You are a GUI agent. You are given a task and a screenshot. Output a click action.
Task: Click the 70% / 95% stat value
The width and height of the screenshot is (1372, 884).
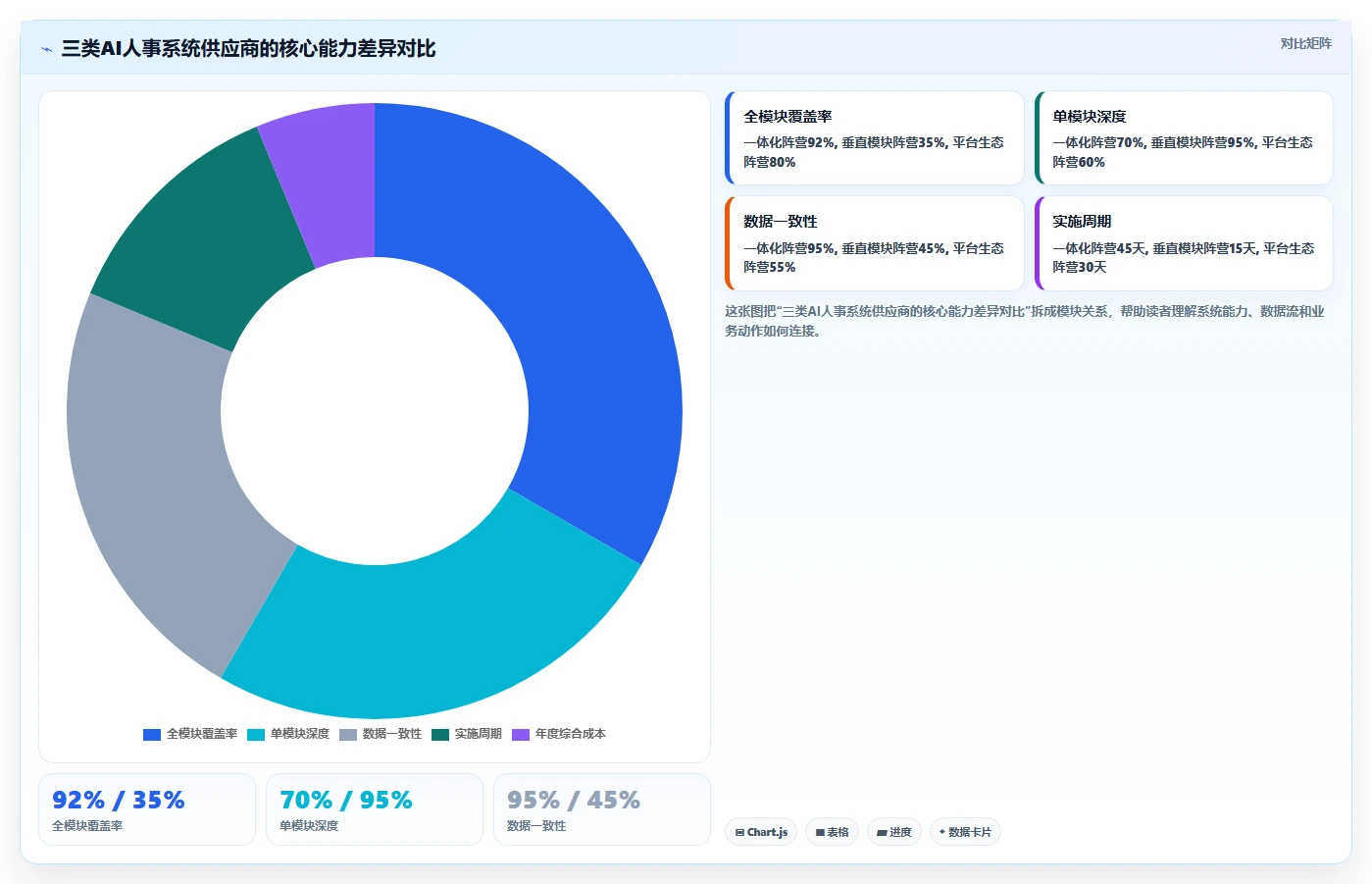(346, 801)
